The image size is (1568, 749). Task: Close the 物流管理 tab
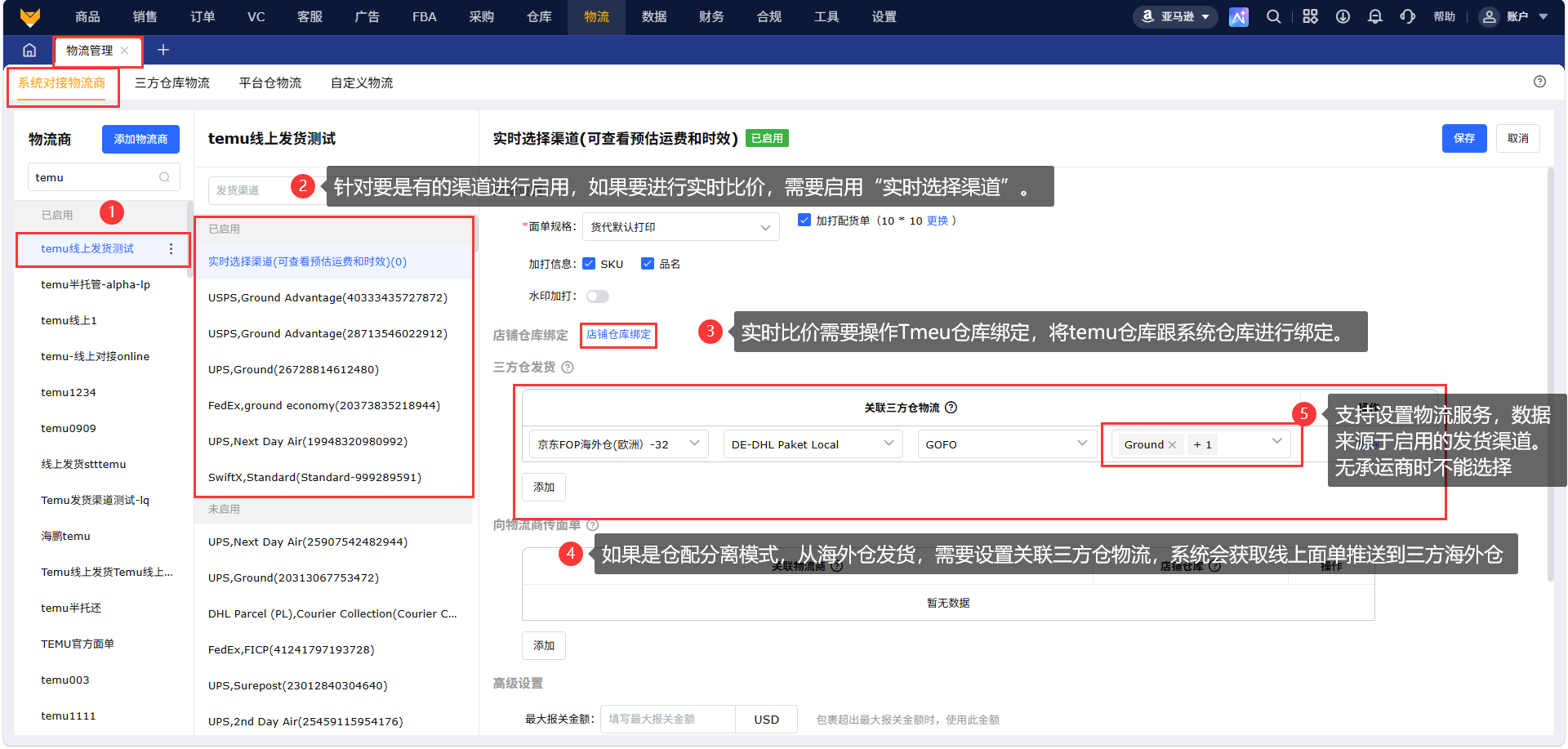(125, 50)
